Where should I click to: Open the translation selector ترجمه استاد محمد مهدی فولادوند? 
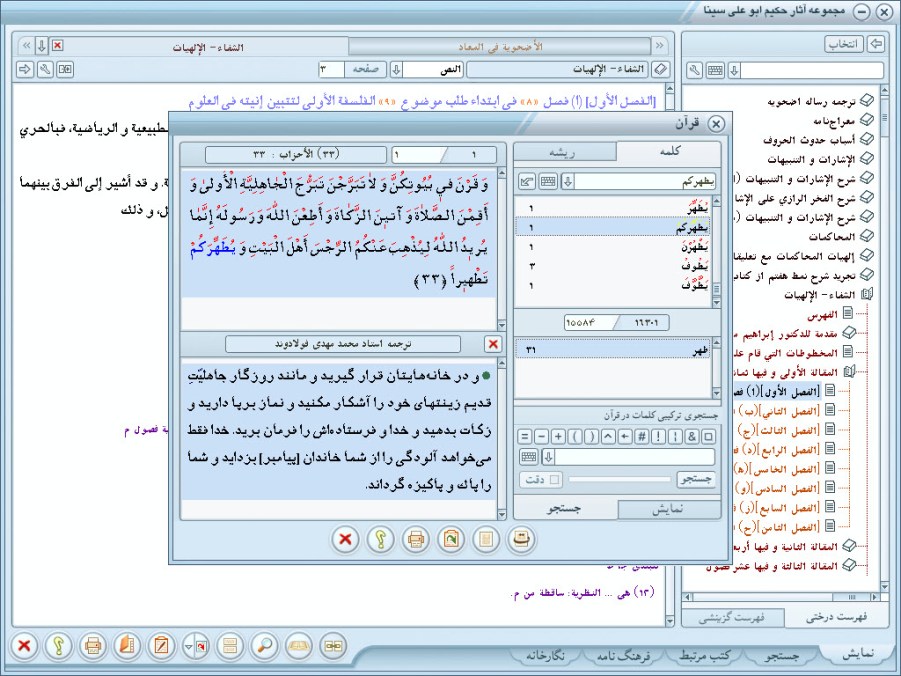point(344,344)
